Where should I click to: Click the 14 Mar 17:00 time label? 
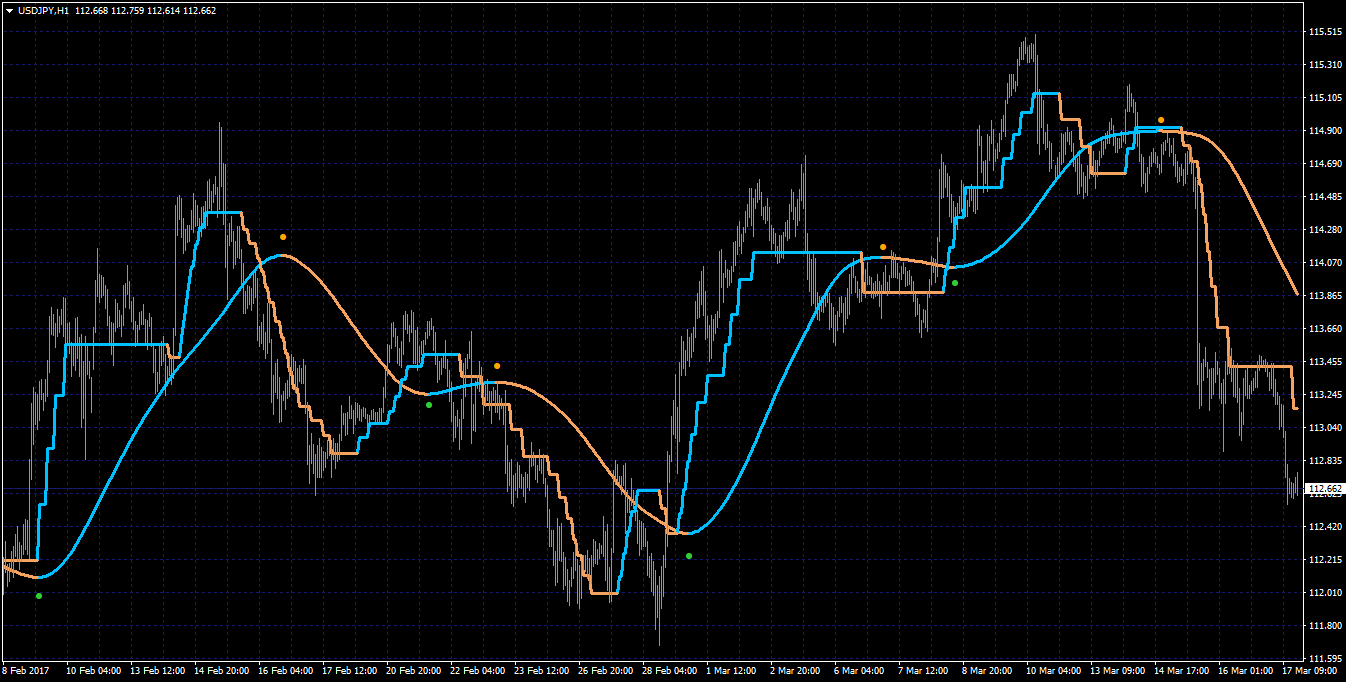pos(1182,671)
